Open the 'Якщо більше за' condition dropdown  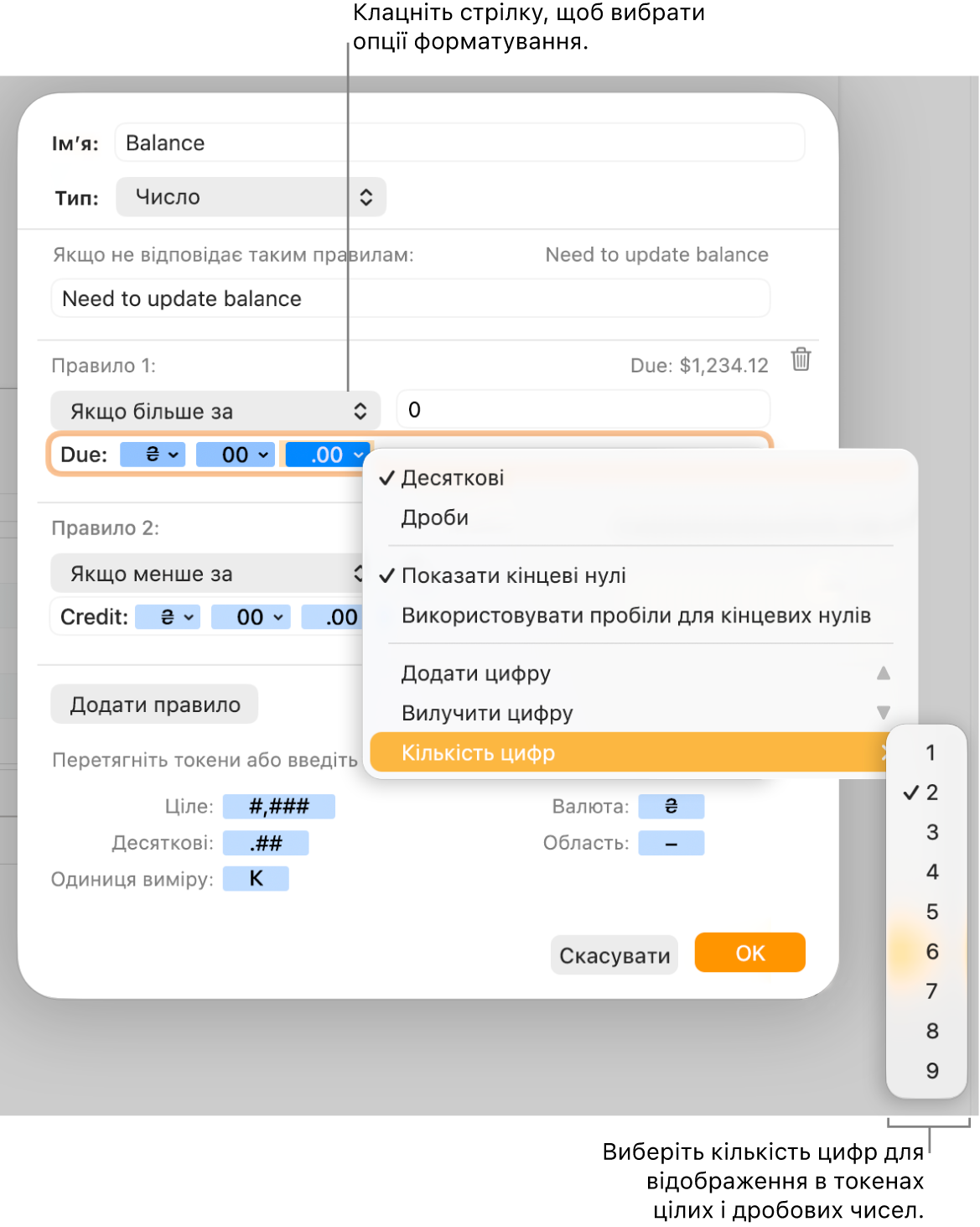coord(215,411)
